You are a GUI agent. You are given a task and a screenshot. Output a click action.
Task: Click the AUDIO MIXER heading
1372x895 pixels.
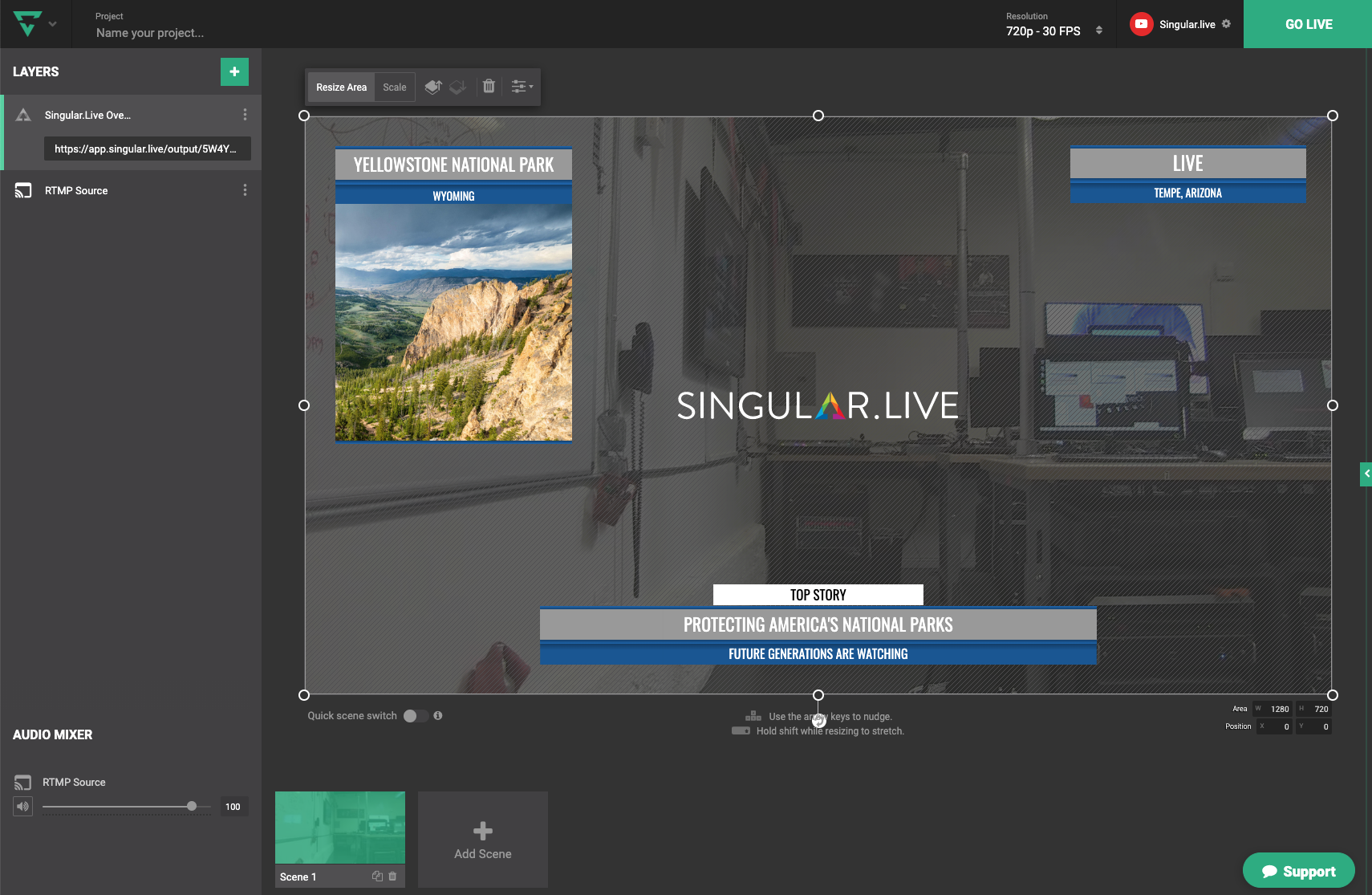[53, 734]
